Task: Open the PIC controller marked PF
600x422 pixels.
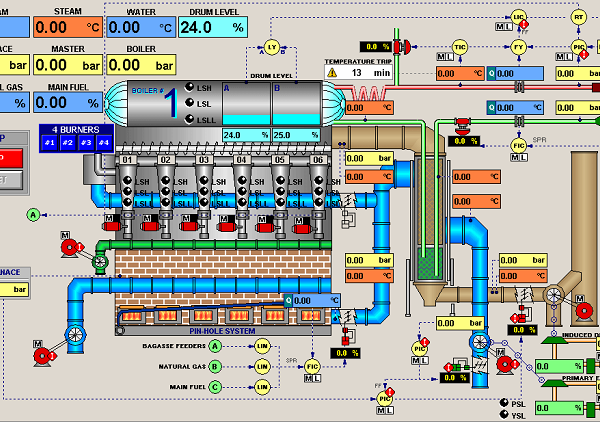Action: (x=385, y=399)
